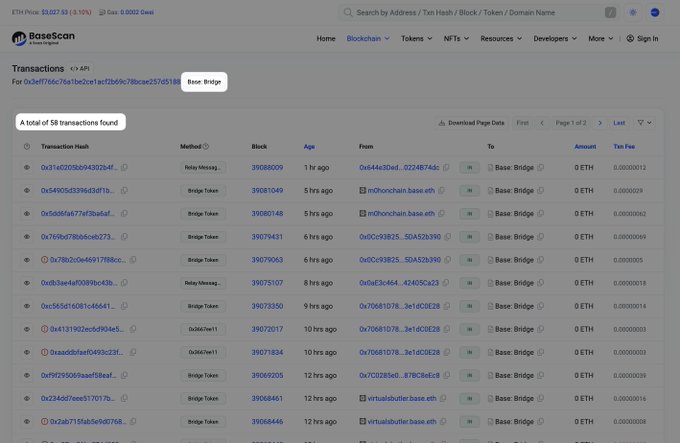Click Download Page Data button
Image resolution: width=680 pixels, height=443 pixels.
470,122
